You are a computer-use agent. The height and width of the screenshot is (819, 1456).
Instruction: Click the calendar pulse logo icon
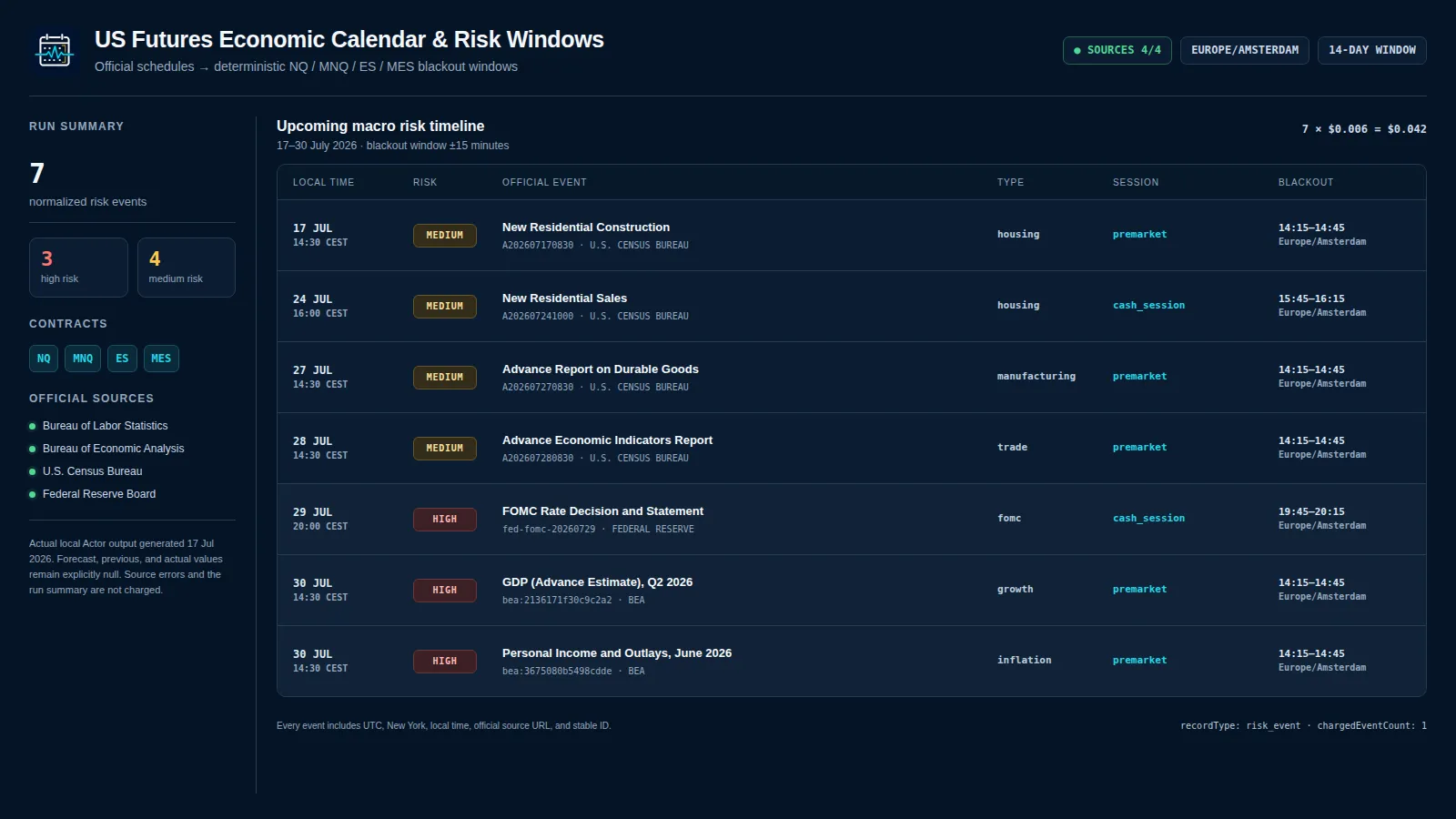pos(55,51)
